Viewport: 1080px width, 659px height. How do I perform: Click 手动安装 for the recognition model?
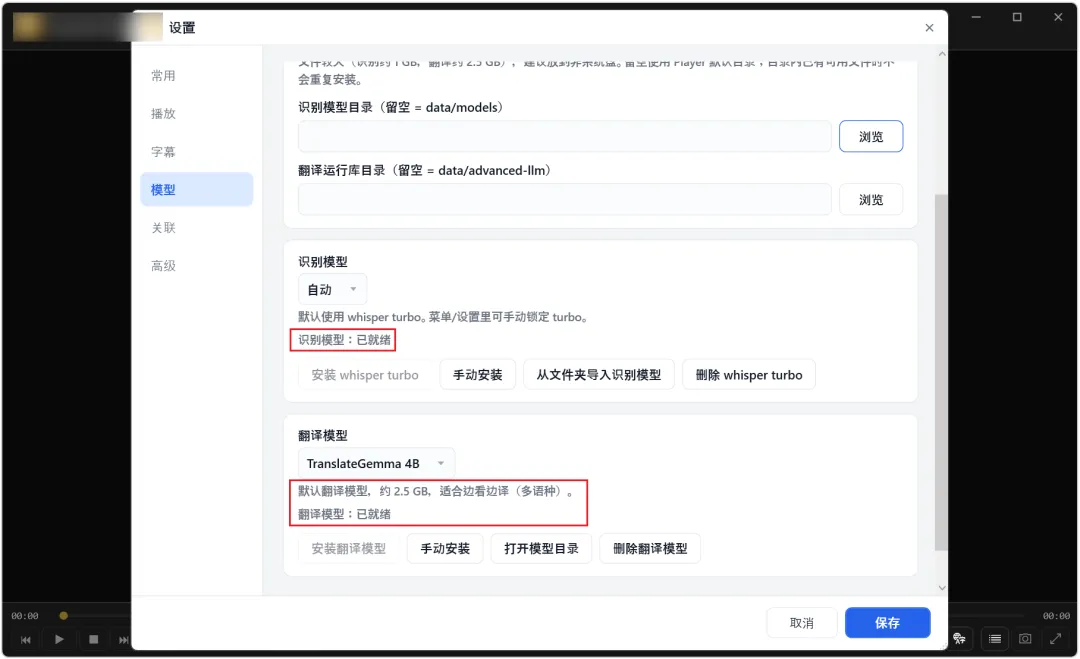tap(477, 375)
